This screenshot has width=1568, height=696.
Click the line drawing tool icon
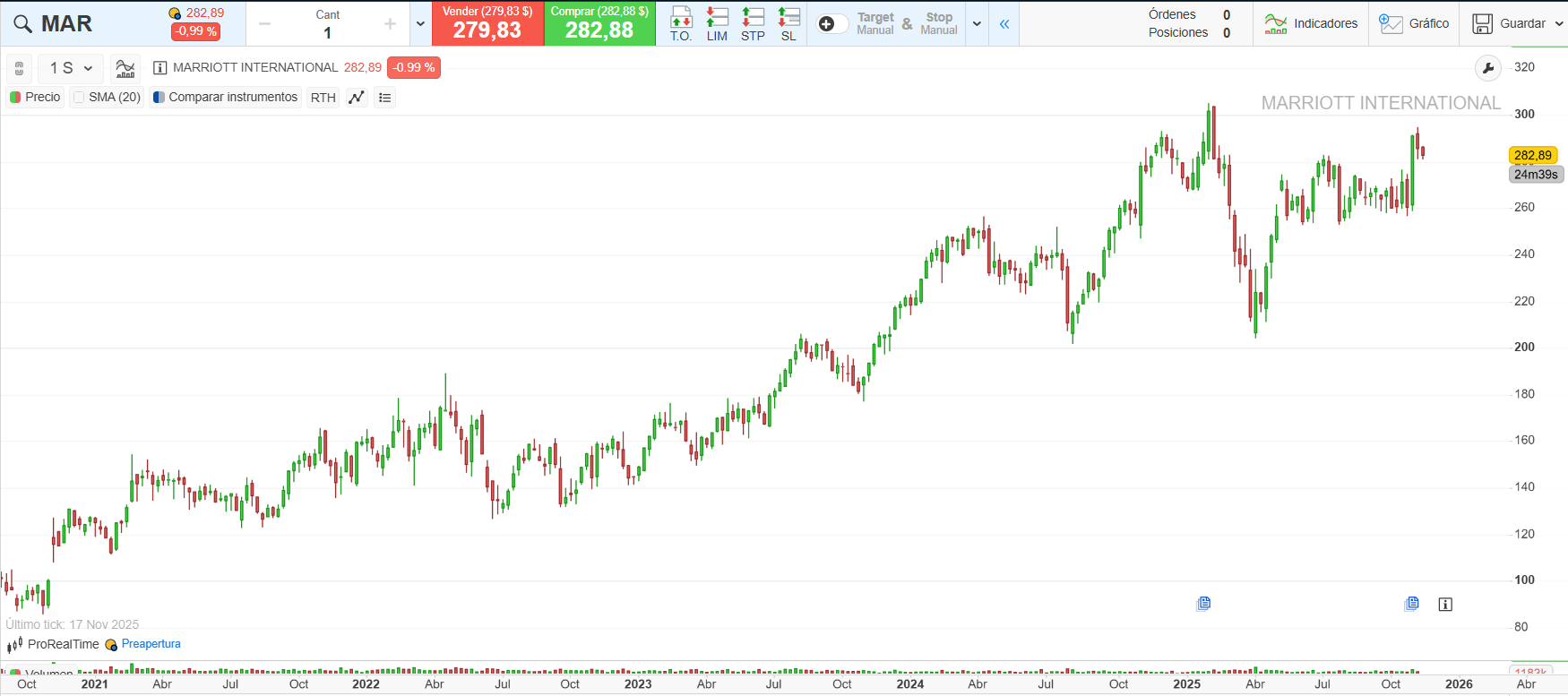point(357,98)
